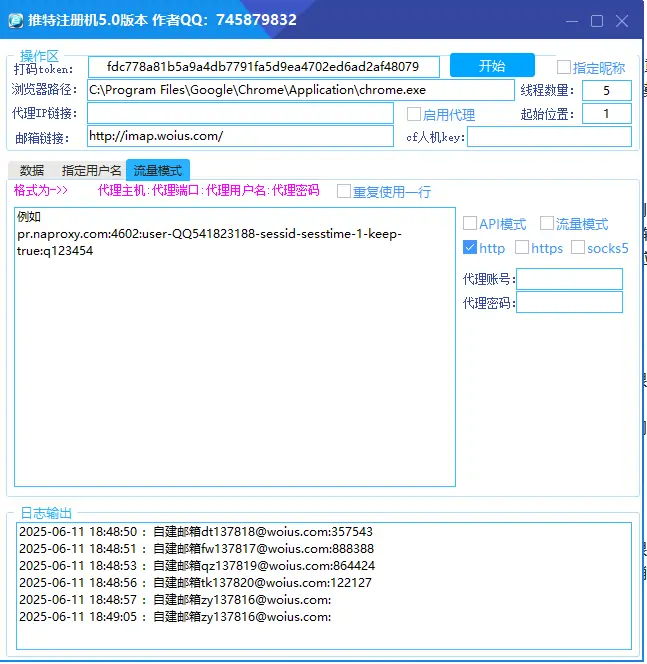
Task: Focus the 打码token input field
Action: pyautogui.click(x=263, y=67)
